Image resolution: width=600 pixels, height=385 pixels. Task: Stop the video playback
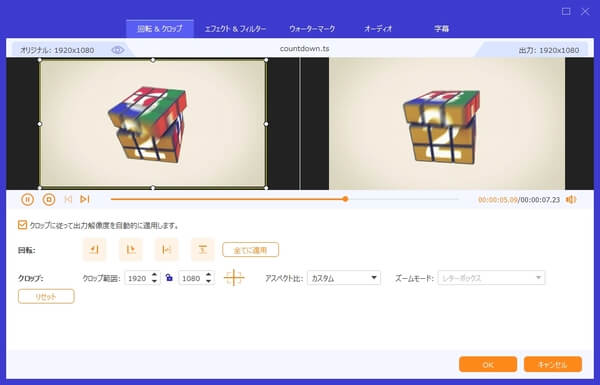(x=49, y=199)
